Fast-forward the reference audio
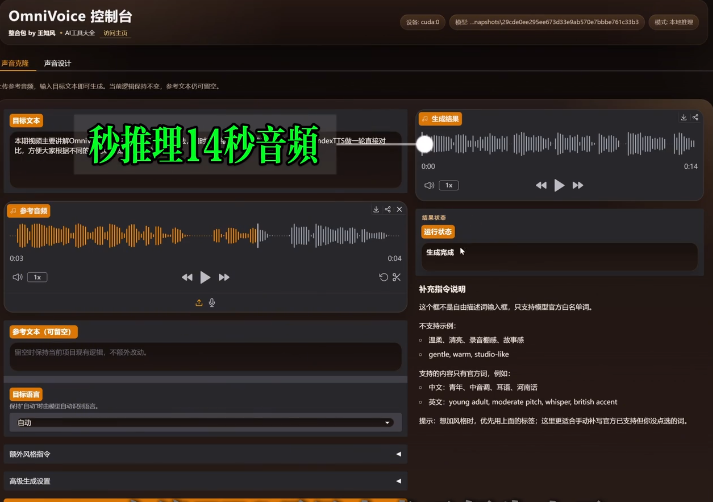713x502 pixels. coord(224,277)
